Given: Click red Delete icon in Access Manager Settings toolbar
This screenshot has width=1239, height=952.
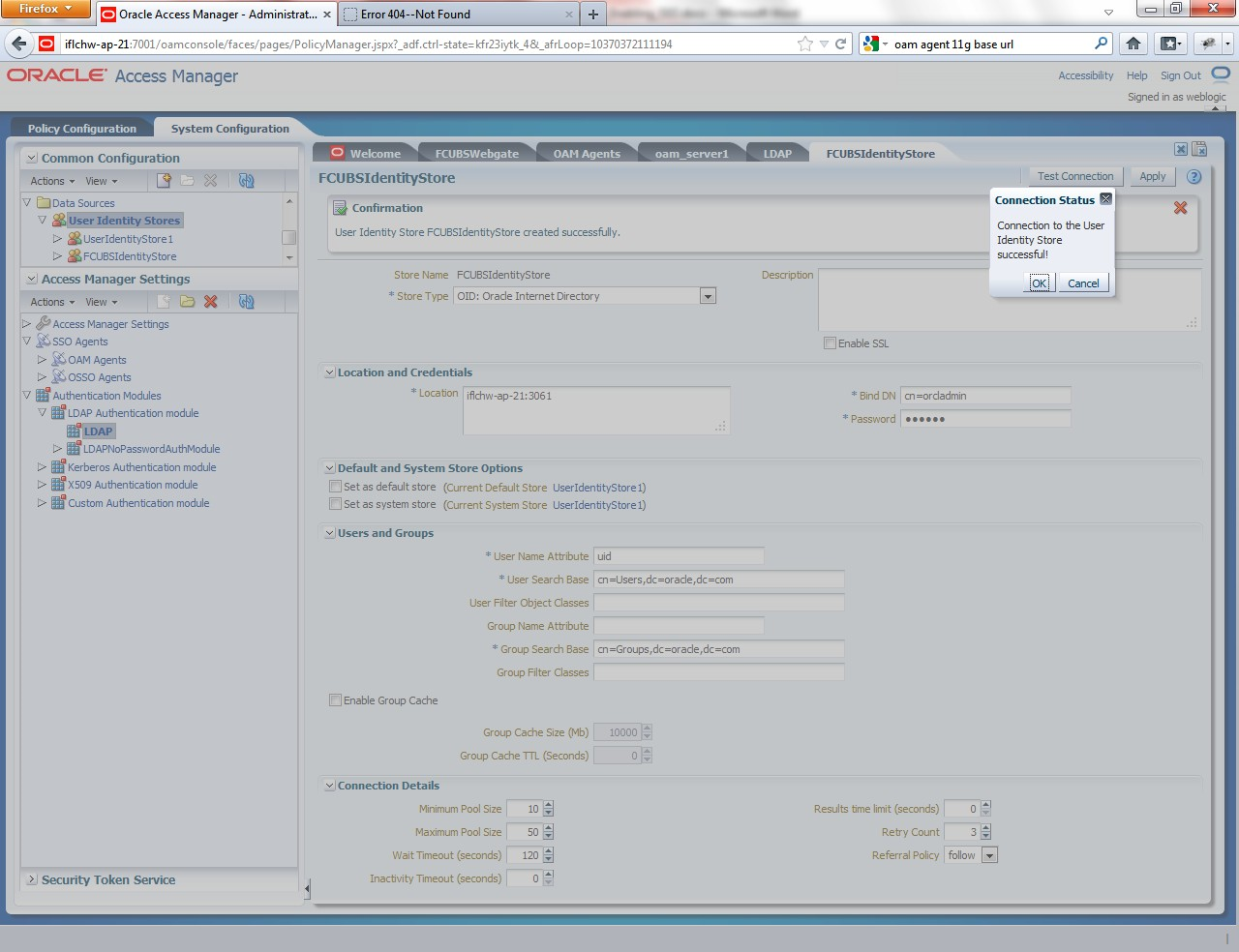Looking at the screenshot, I should [x=210, y=301].
